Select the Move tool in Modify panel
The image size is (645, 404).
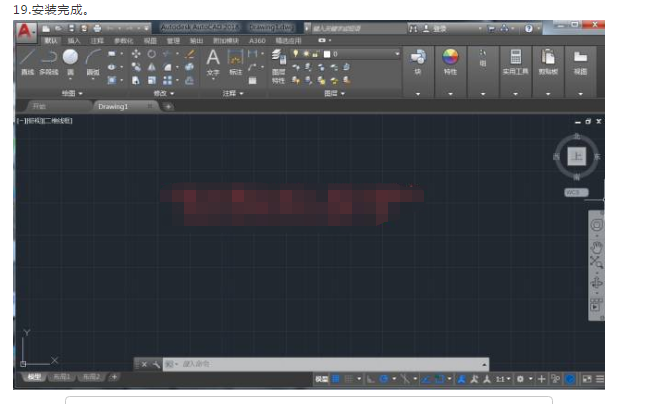click(x=136, y=53)
